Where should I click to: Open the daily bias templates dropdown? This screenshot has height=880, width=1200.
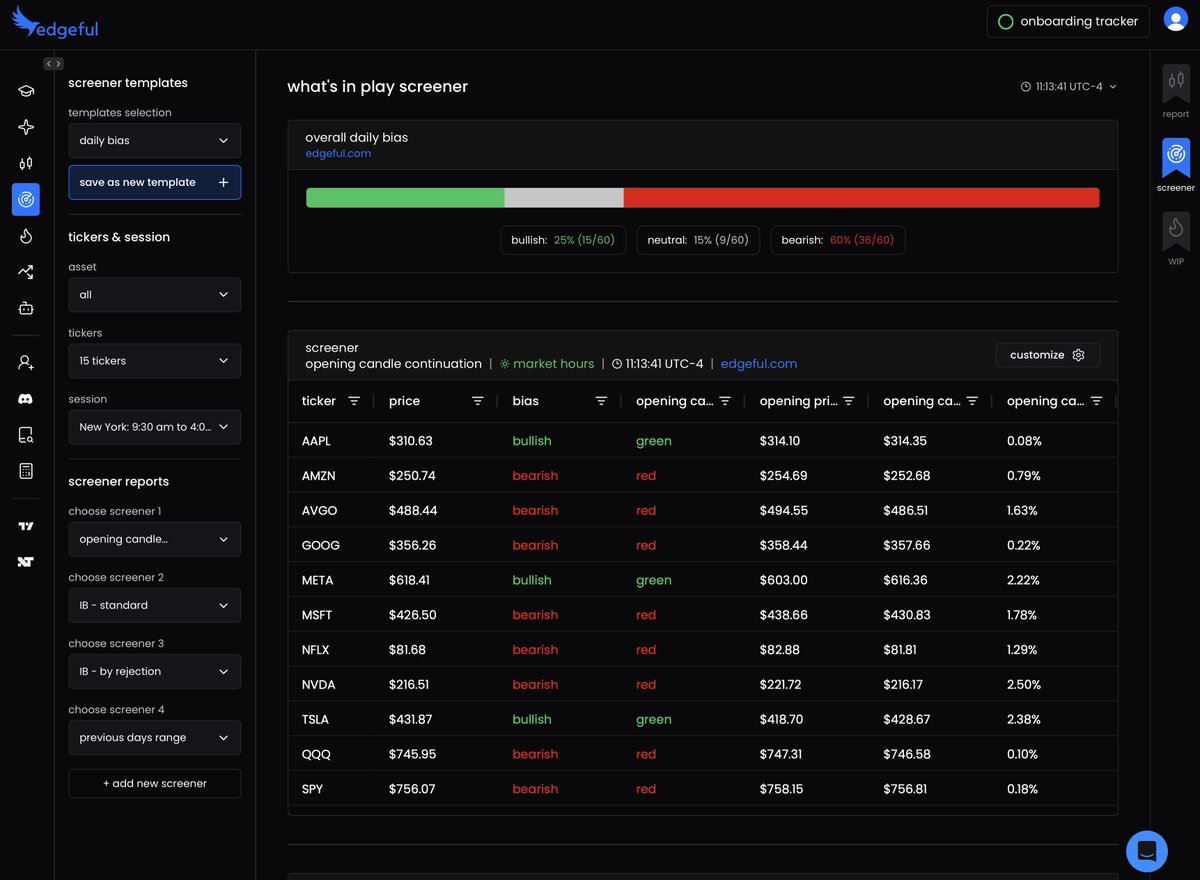tap(155, 141)
